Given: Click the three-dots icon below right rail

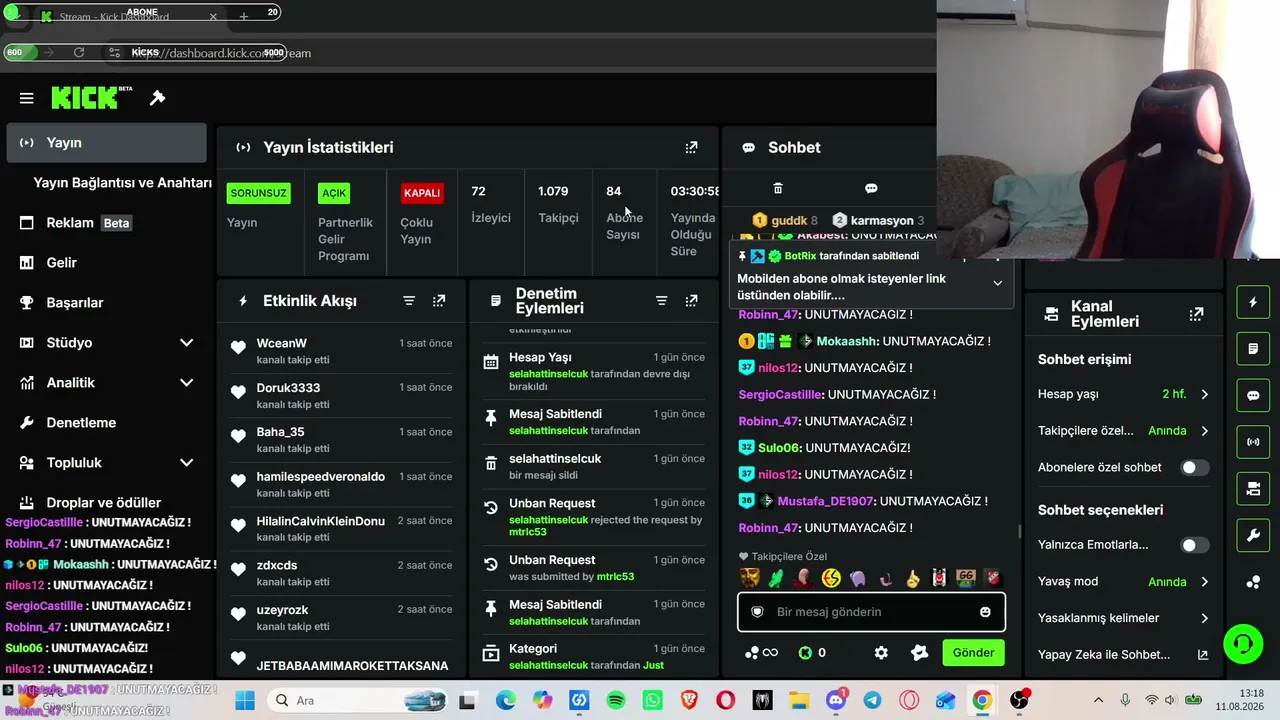Looking at the screenshot, I should 1253,582.
